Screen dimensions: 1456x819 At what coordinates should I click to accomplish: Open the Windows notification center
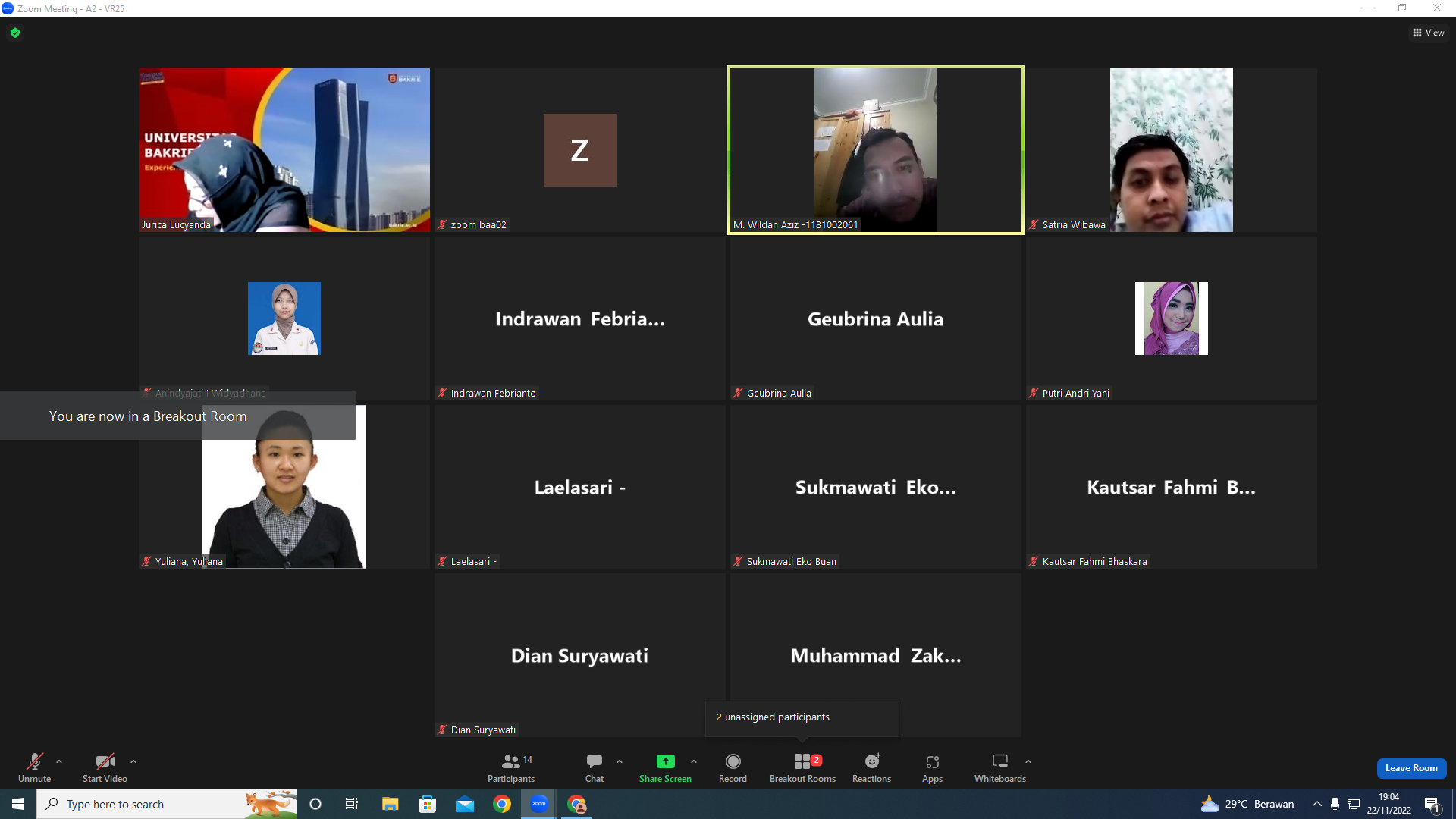(x=1432, y=804)
